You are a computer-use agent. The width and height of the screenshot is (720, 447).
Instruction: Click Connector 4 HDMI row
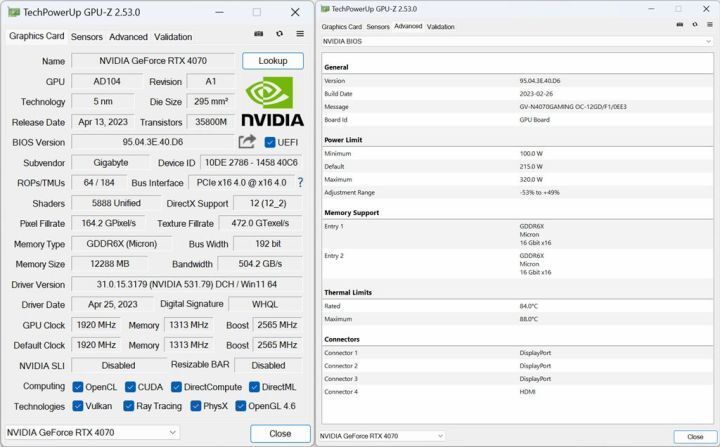click(518, 392)
